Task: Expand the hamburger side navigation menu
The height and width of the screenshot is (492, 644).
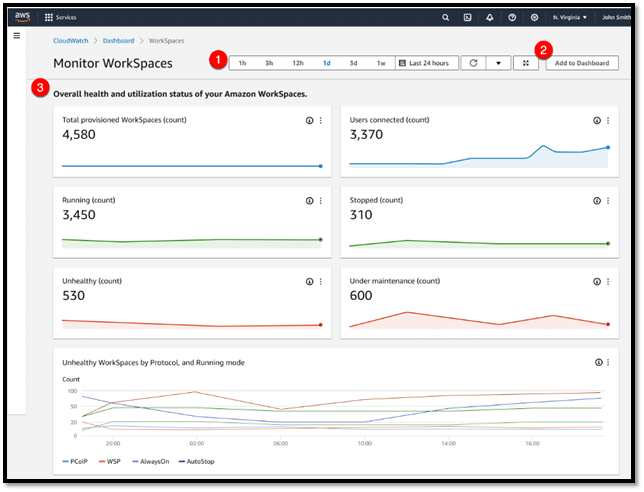Action: 17,36
